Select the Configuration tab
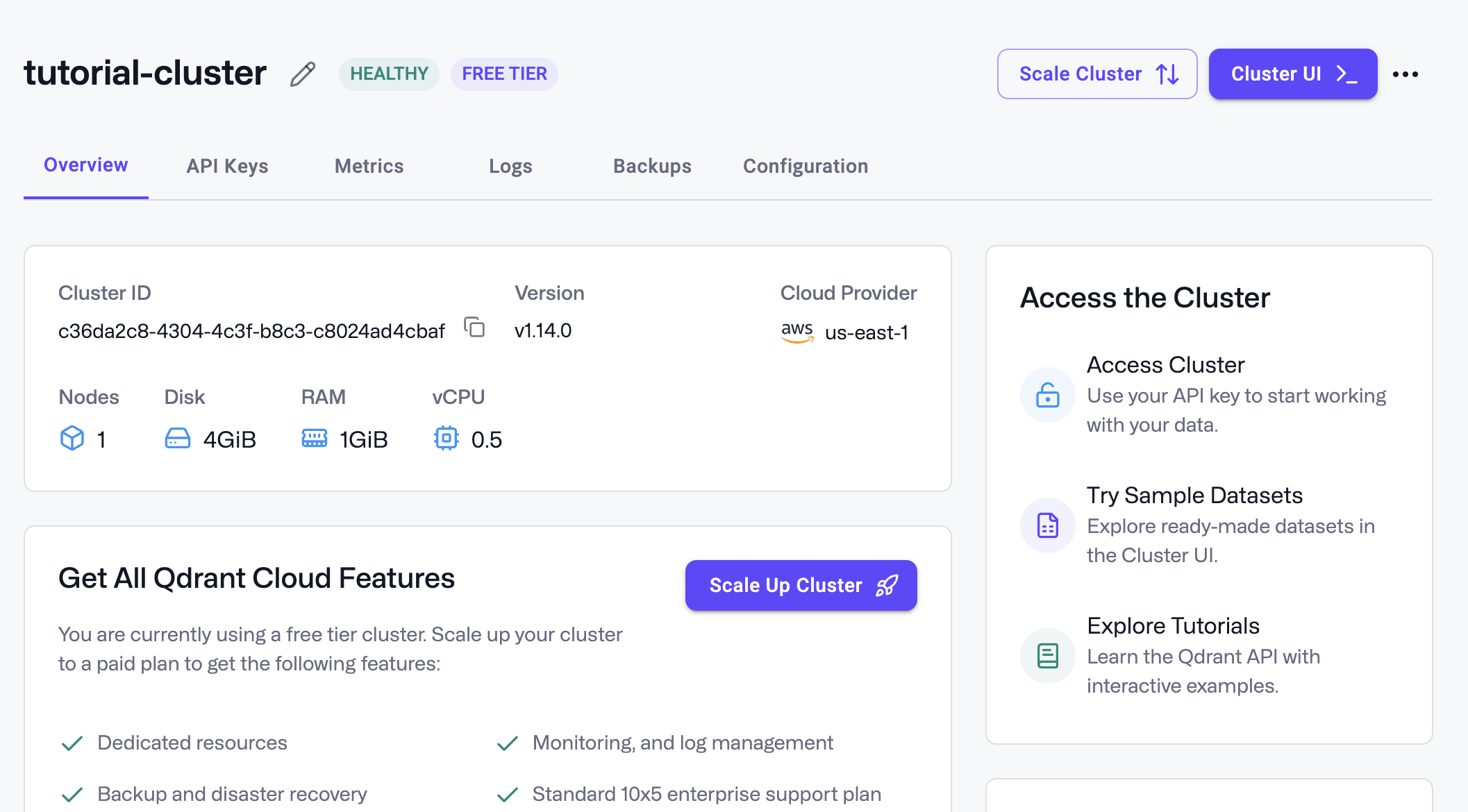1468x812 pixels. pos(806,166)
